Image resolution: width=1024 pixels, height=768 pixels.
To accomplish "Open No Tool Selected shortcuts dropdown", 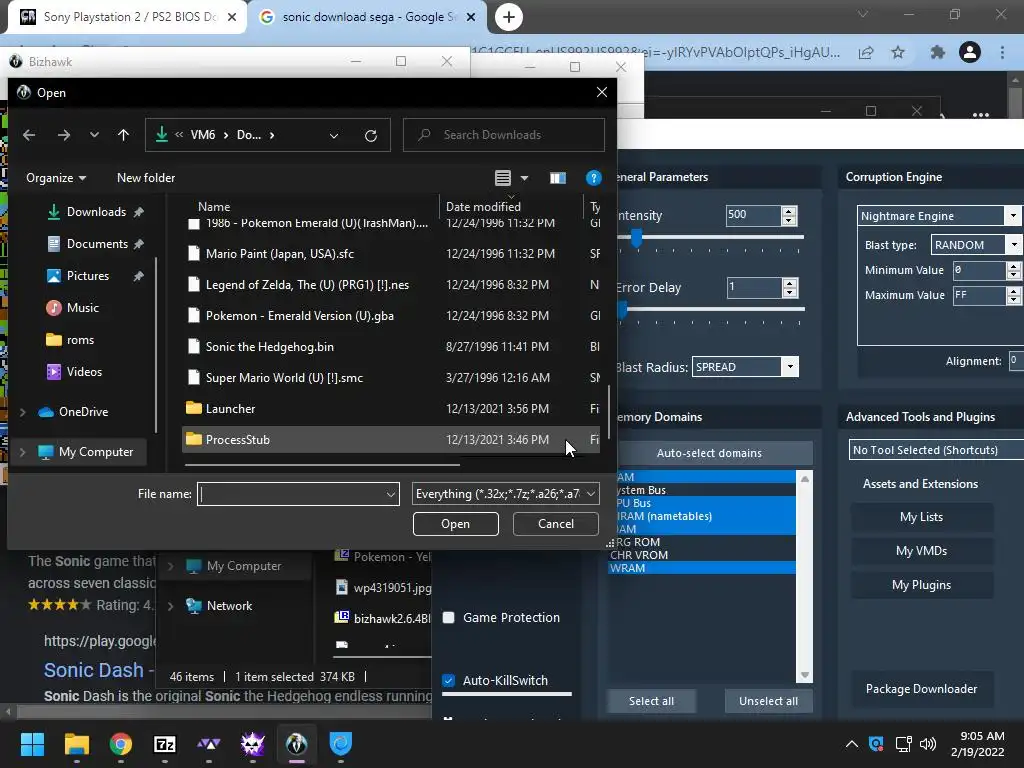I will click(x=936, y=450).
